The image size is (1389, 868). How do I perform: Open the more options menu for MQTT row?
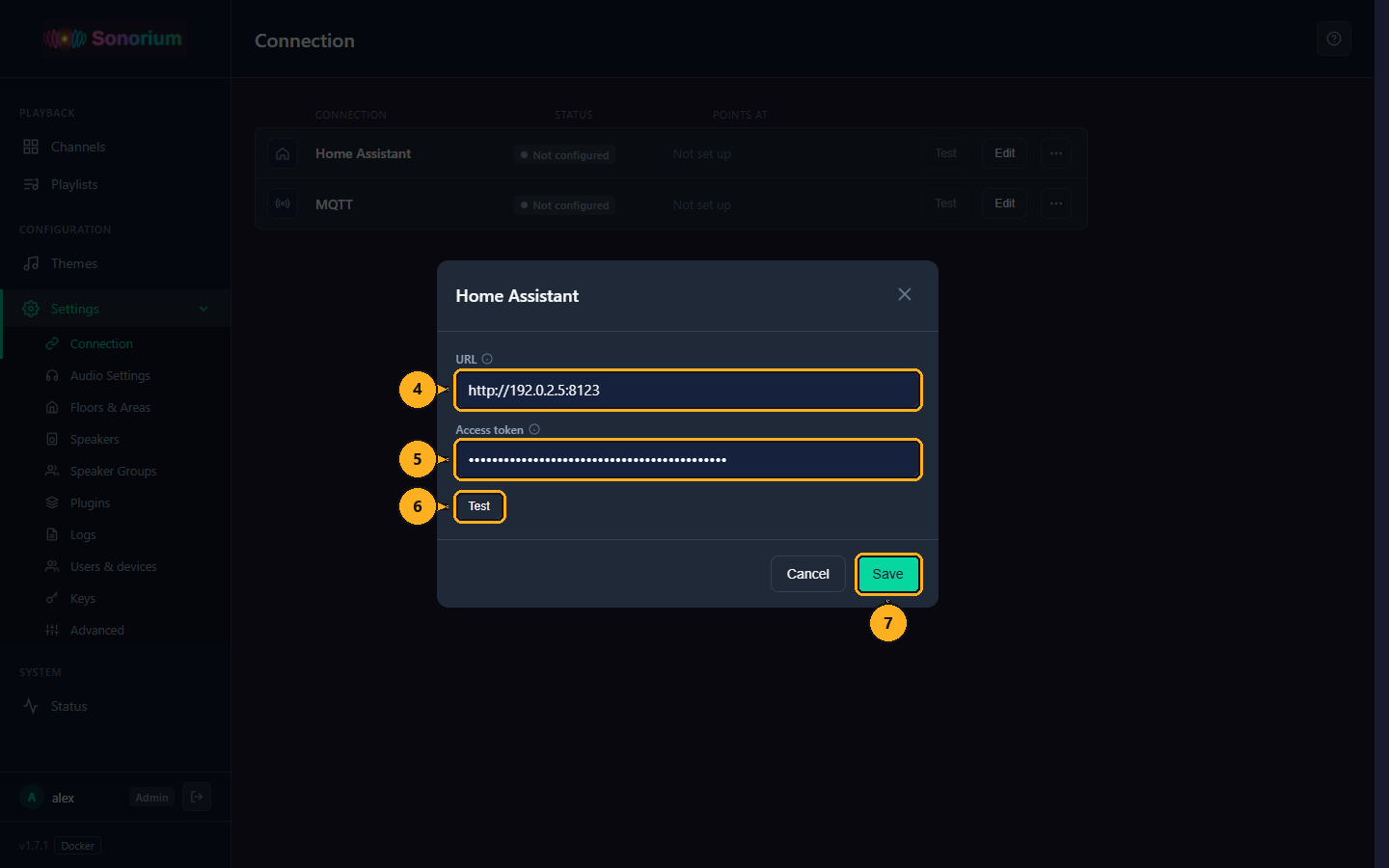tap(1056, 203)
